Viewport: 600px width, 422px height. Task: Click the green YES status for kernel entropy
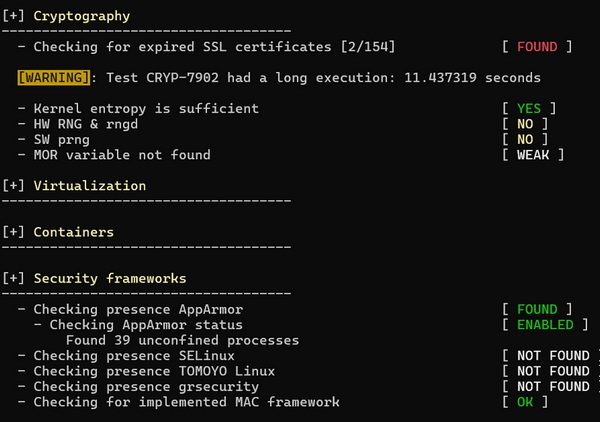[529, 108]
